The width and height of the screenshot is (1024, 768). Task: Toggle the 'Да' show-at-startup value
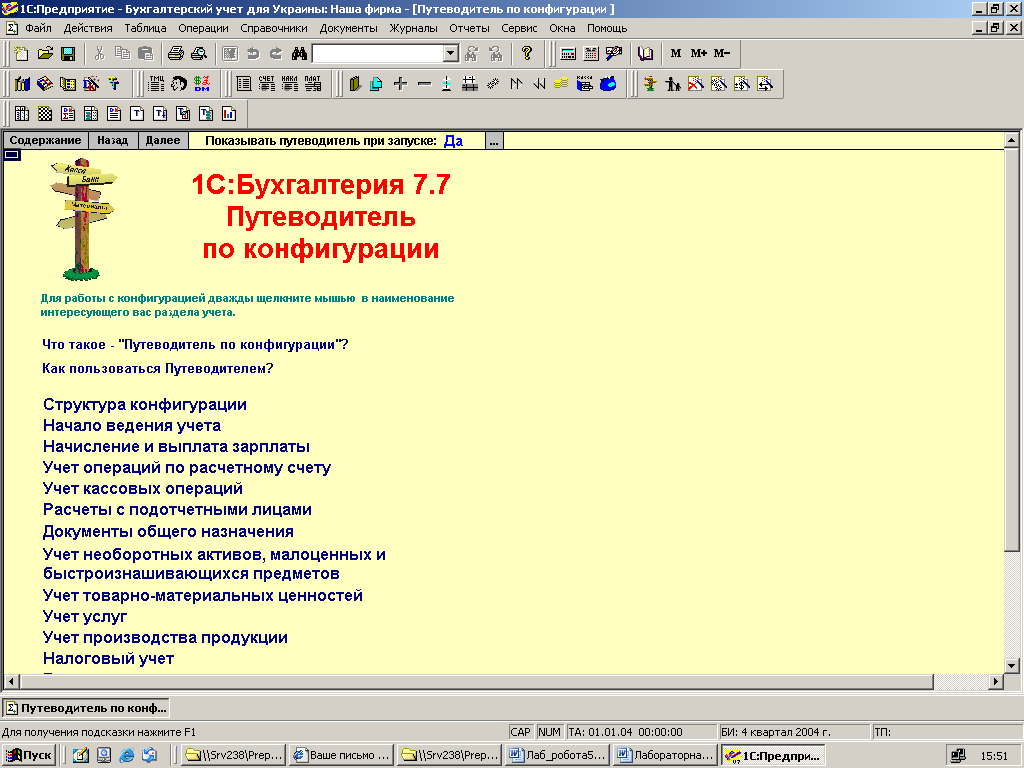coord(453,140)
